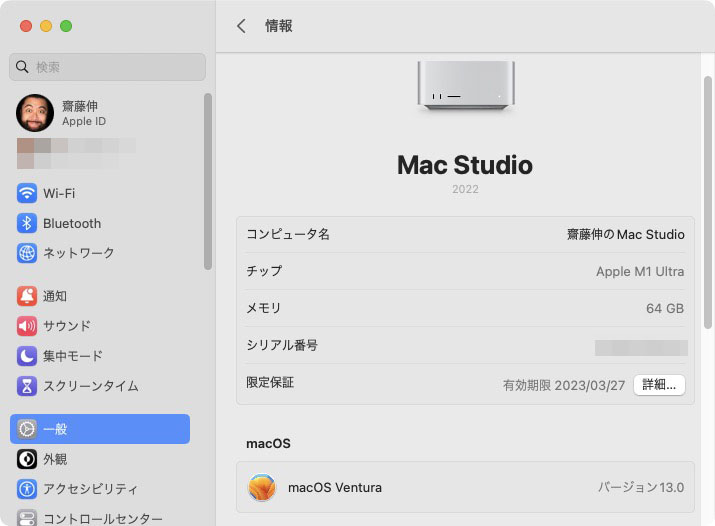
Task: Click the 情報 page title
Action: point(279,26)
